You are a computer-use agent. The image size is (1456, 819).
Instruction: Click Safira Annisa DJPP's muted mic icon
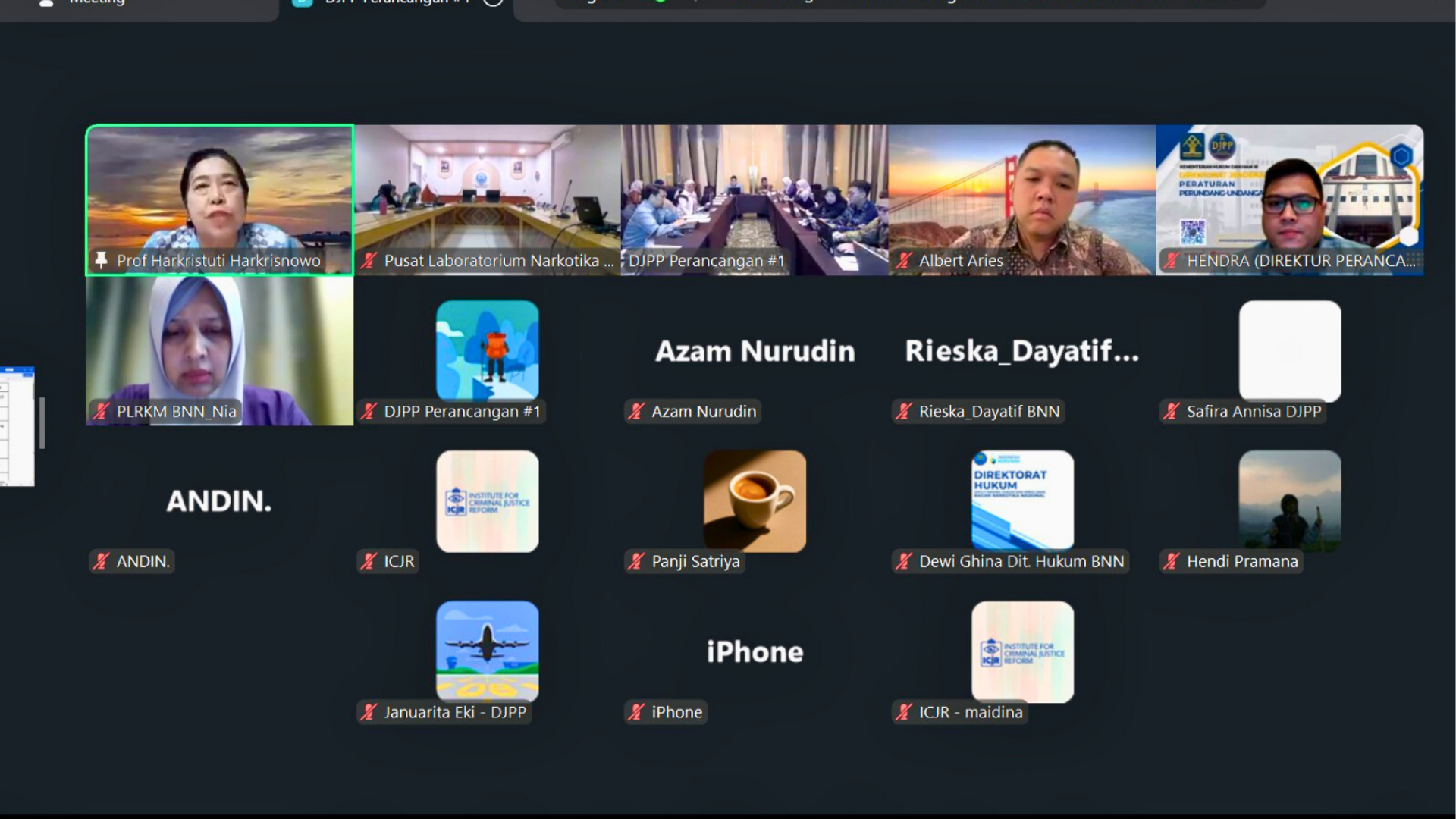1171,412
